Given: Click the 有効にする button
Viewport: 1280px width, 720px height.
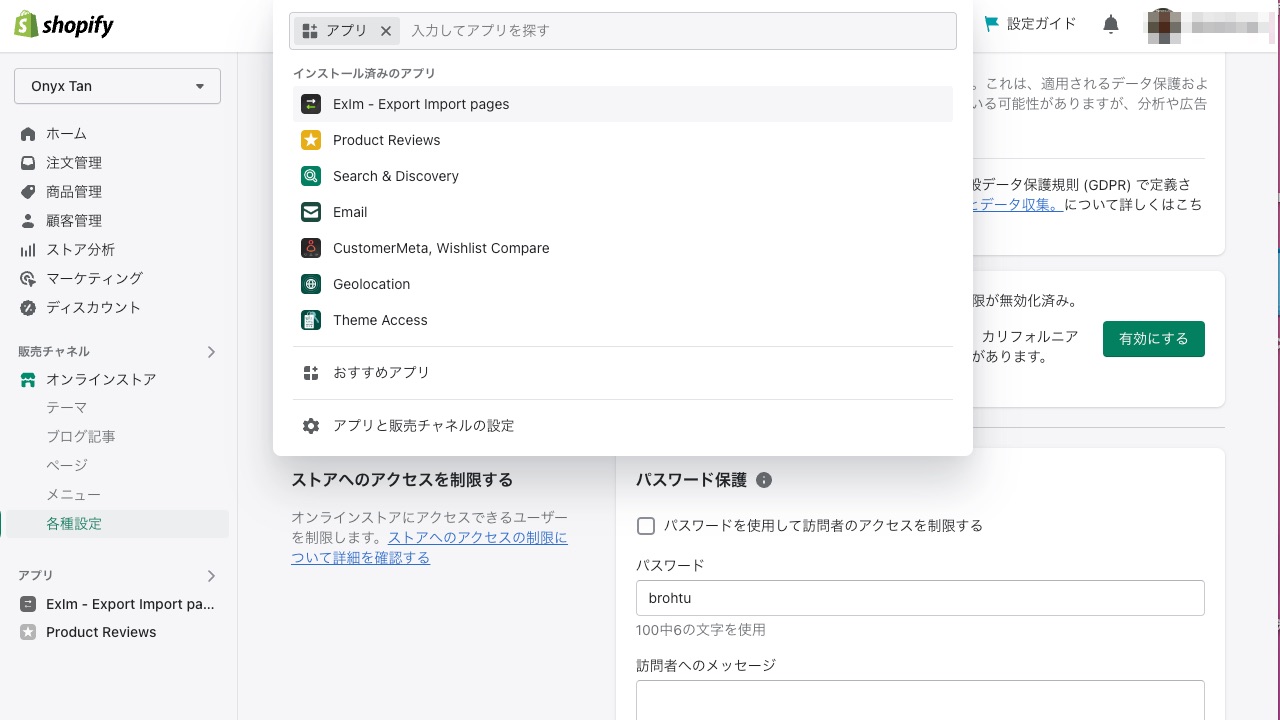Looking at the screenshot, I should tap(1154, 339).
